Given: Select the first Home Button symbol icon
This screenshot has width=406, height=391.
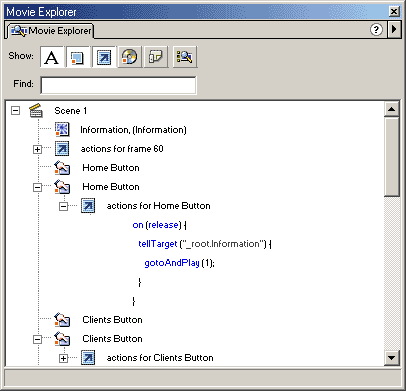Looking at the screenshot, I should pos(62,168).
